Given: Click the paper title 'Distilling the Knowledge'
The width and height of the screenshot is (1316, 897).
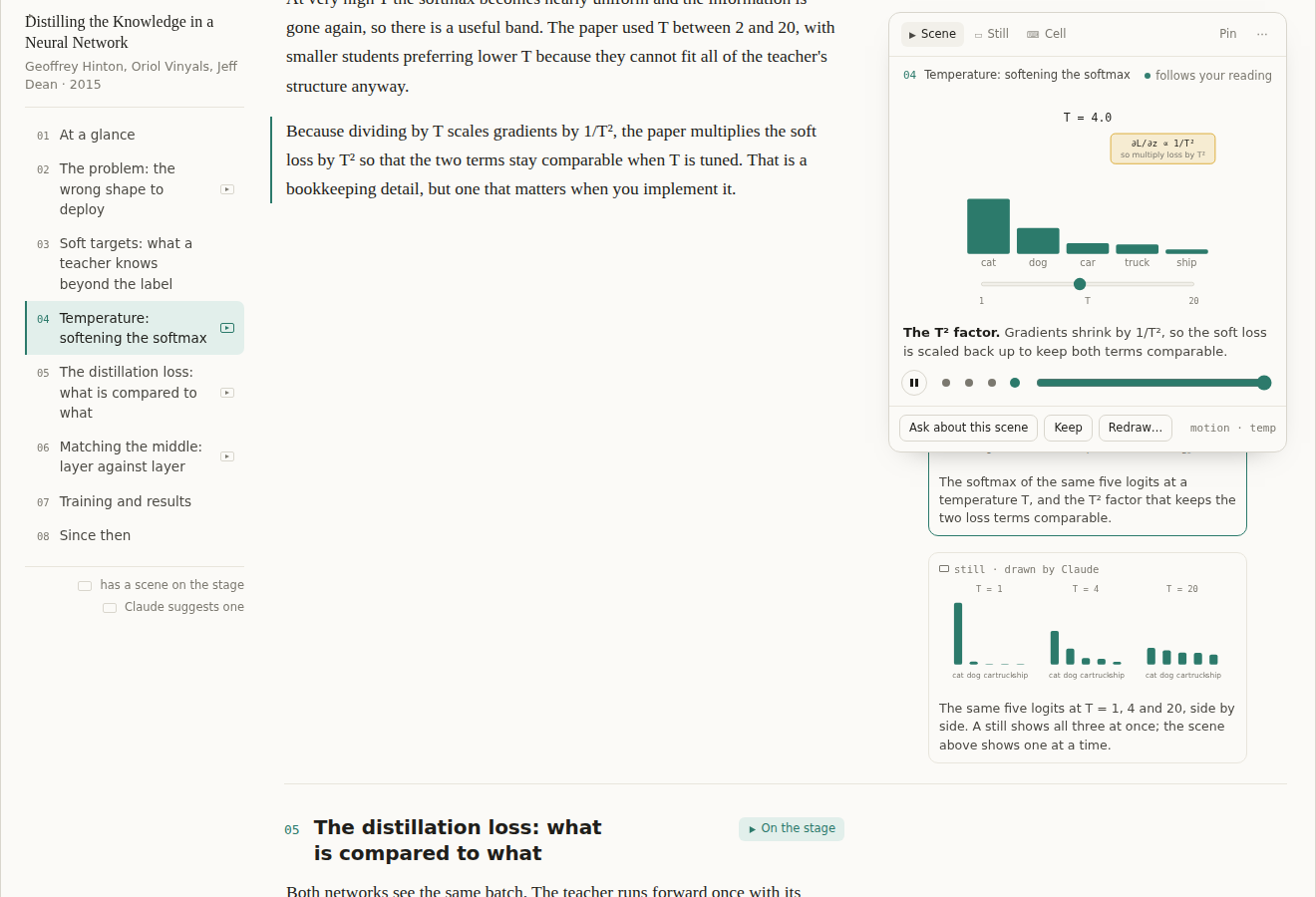Looking at the screenshot, I should pyautogui.click(x=120, y=32).
